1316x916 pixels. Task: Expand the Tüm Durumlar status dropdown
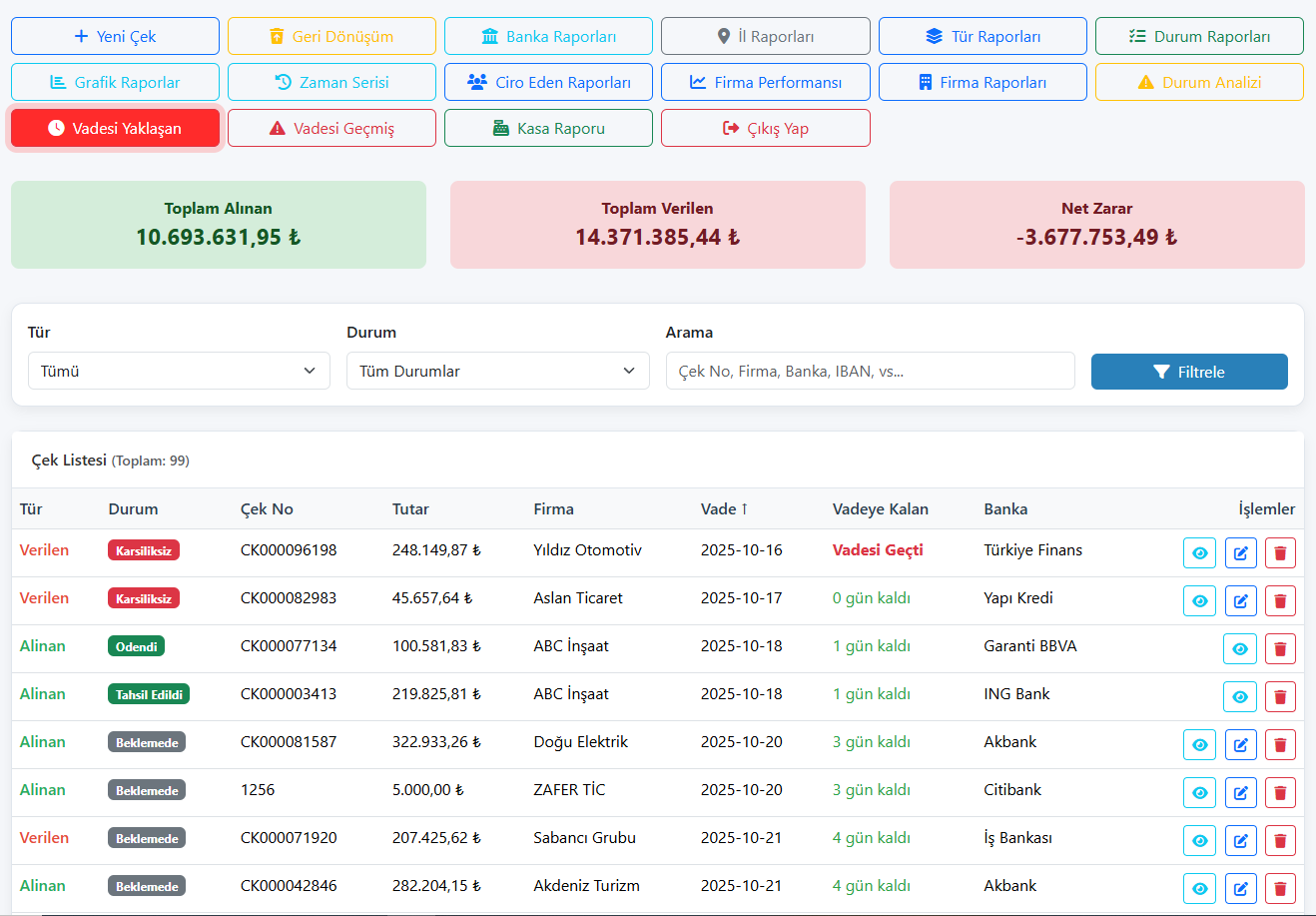(497, 371)
